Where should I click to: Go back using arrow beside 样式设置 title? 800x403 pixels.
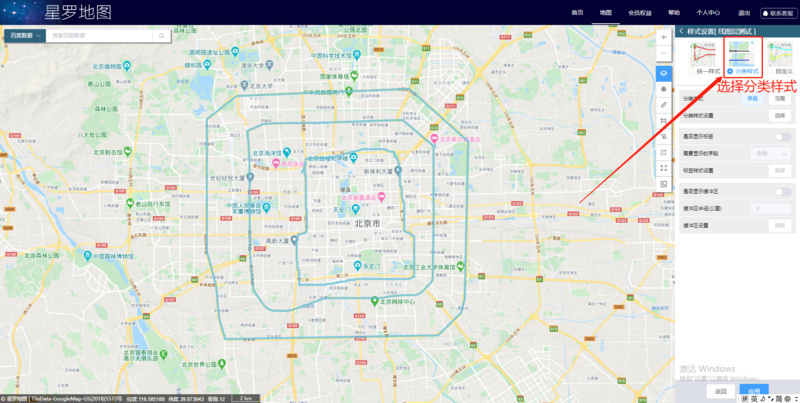pos(681,32)
